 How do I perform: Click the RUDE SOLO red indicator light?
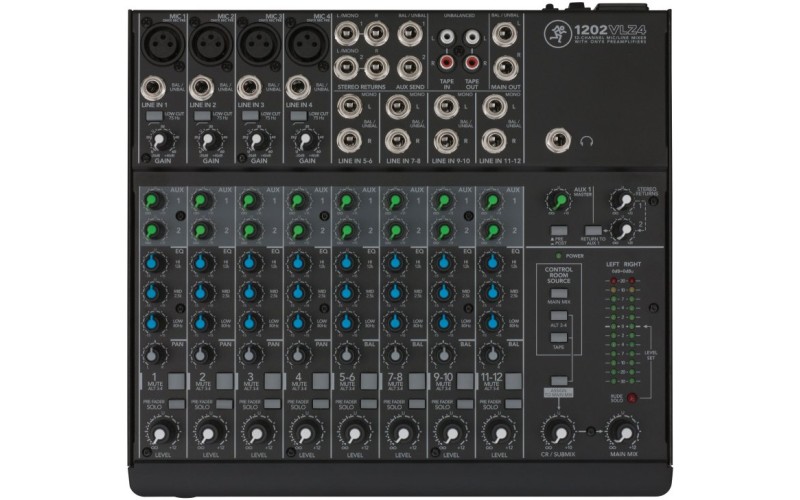[632, 398]
